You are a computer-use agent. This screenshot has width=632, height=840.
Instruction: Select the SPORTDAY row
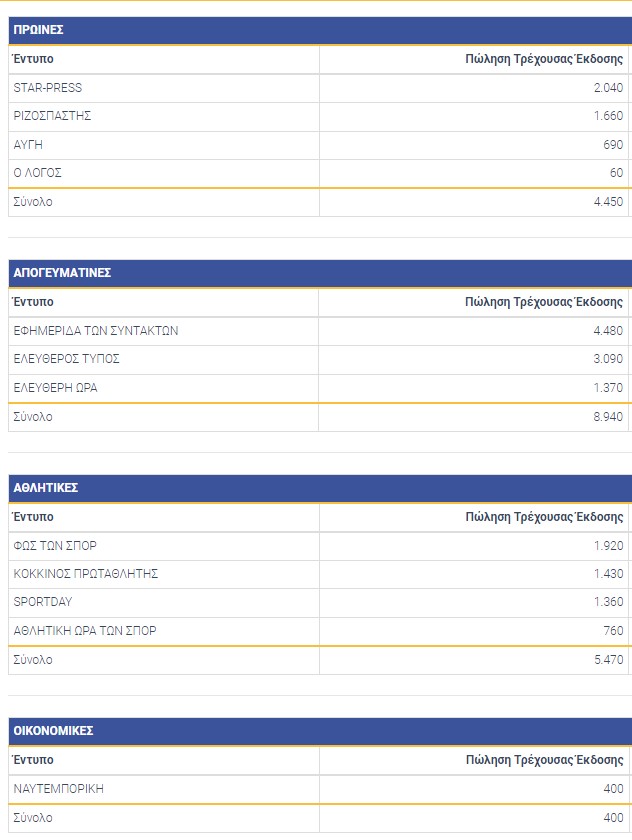click(43, 602)
